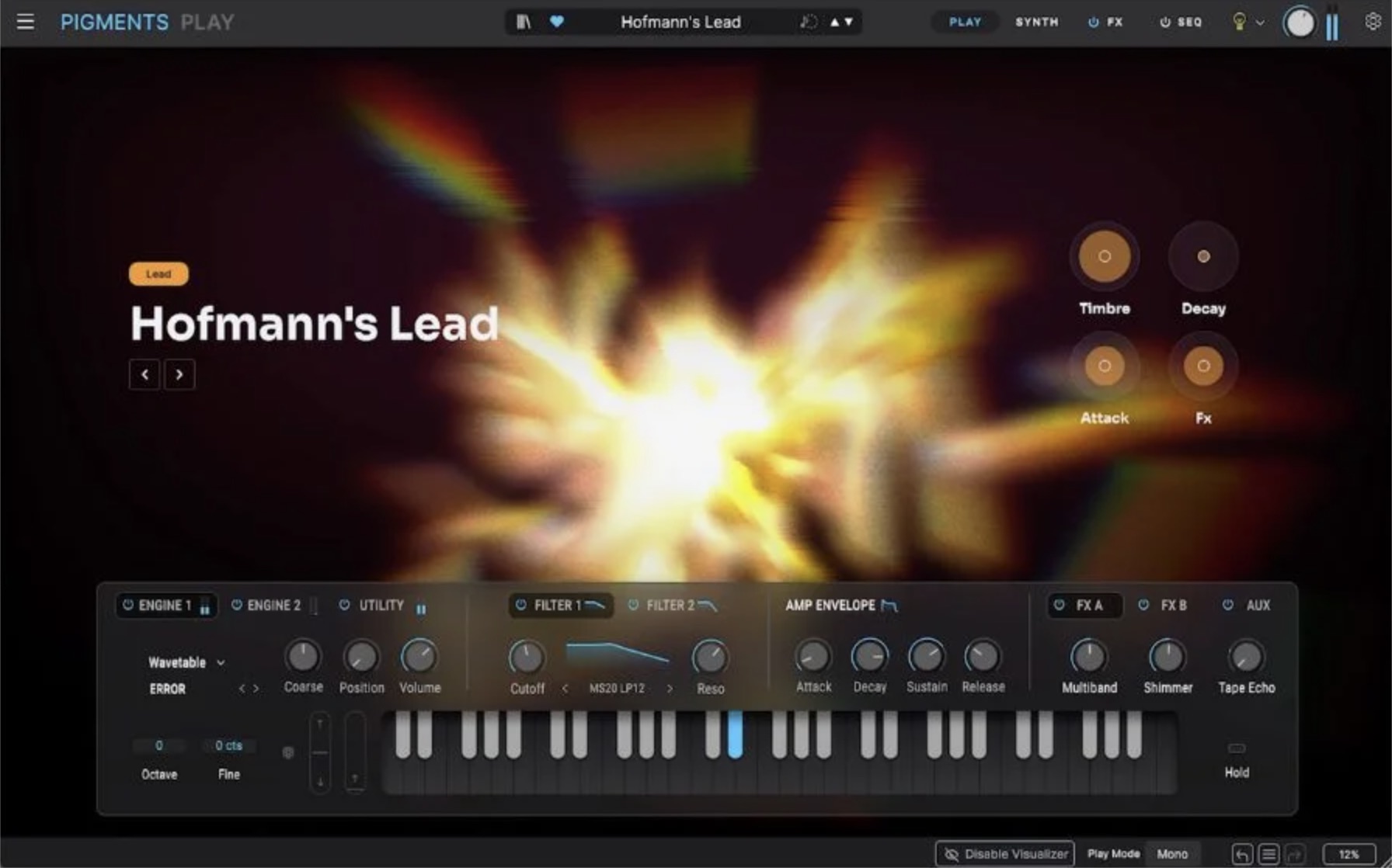Click the Fx macro knob
Image resolution: width=1392 pixels, height=868 pixels.
(1203, 366)
